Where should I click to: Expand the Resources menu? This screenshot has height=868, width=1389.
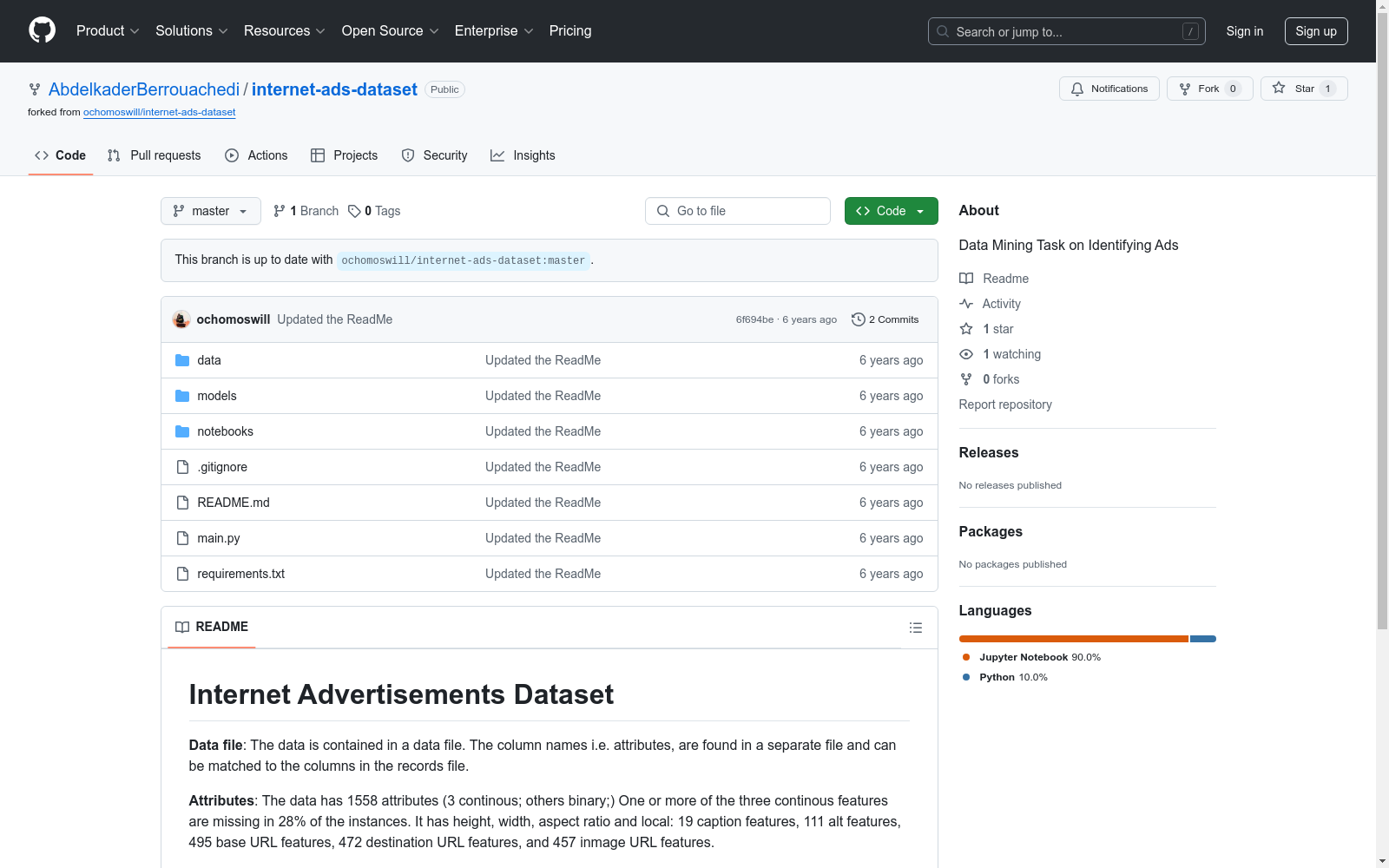[285, 30]
